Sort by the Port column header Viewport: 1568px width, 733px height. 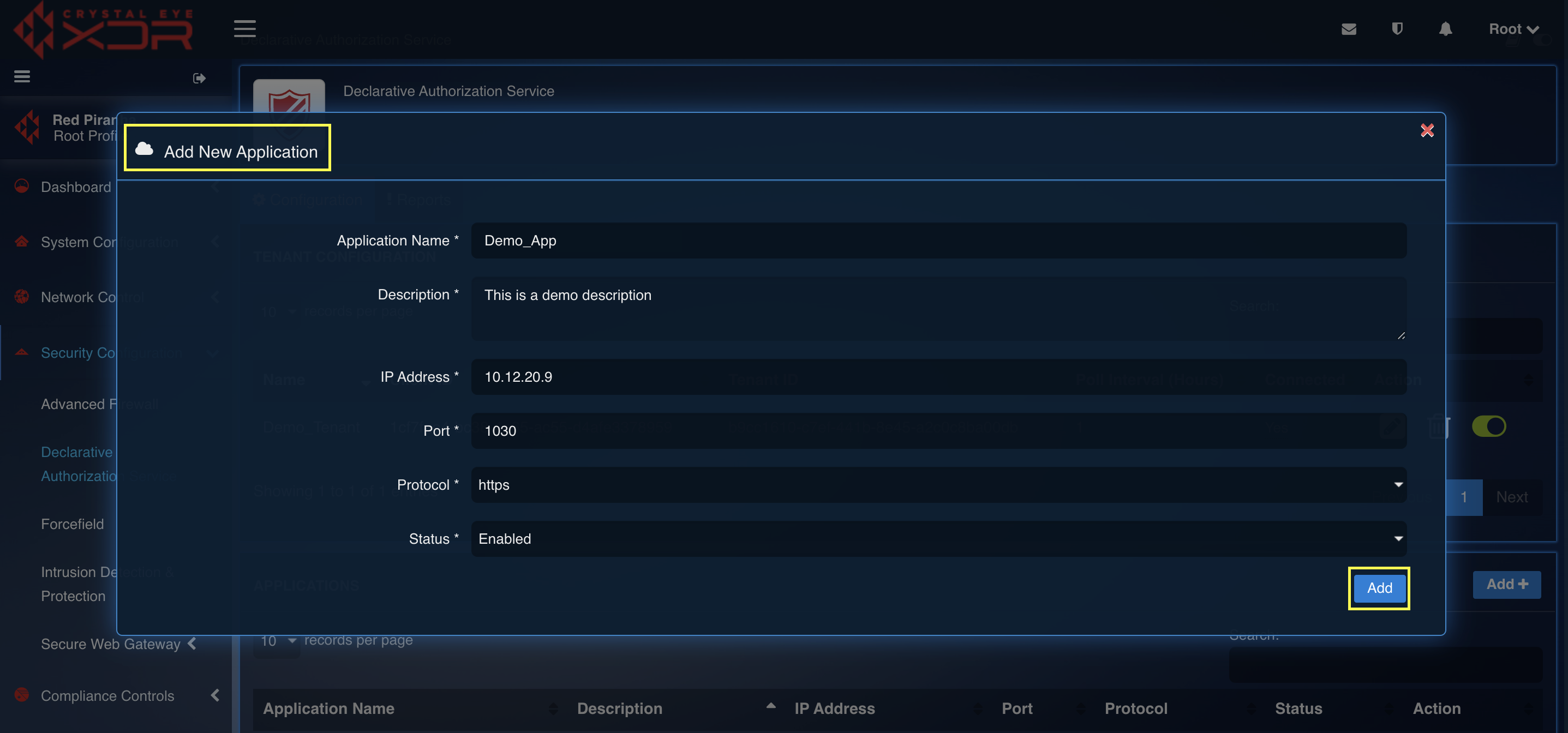pyautogui.click(x=1017, y=708)
